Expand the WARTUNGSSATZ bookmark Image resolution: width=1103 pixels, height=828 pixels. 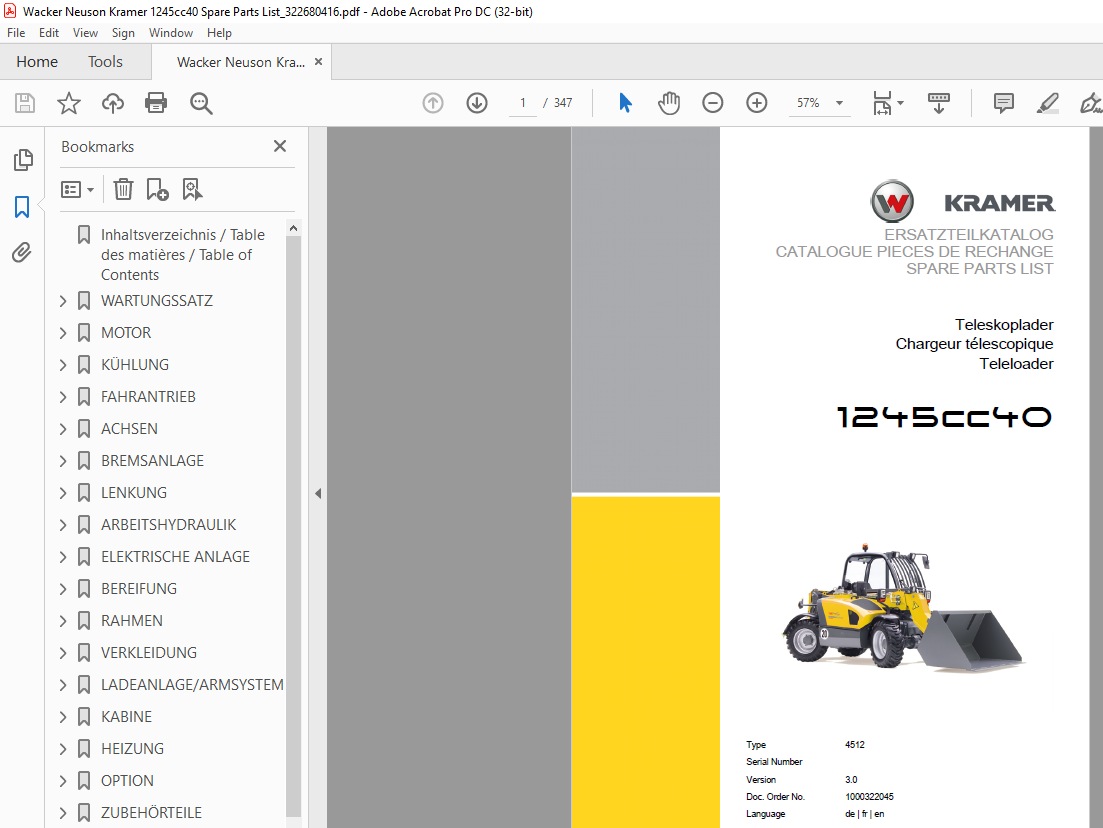(x=63, y=301)
